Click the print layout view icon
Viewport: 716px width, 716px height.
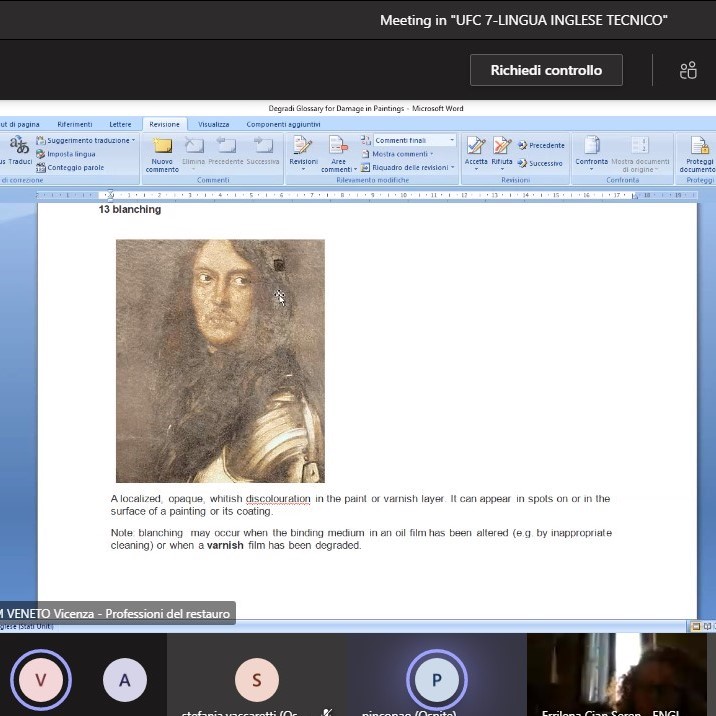click(x=696, y=626)
